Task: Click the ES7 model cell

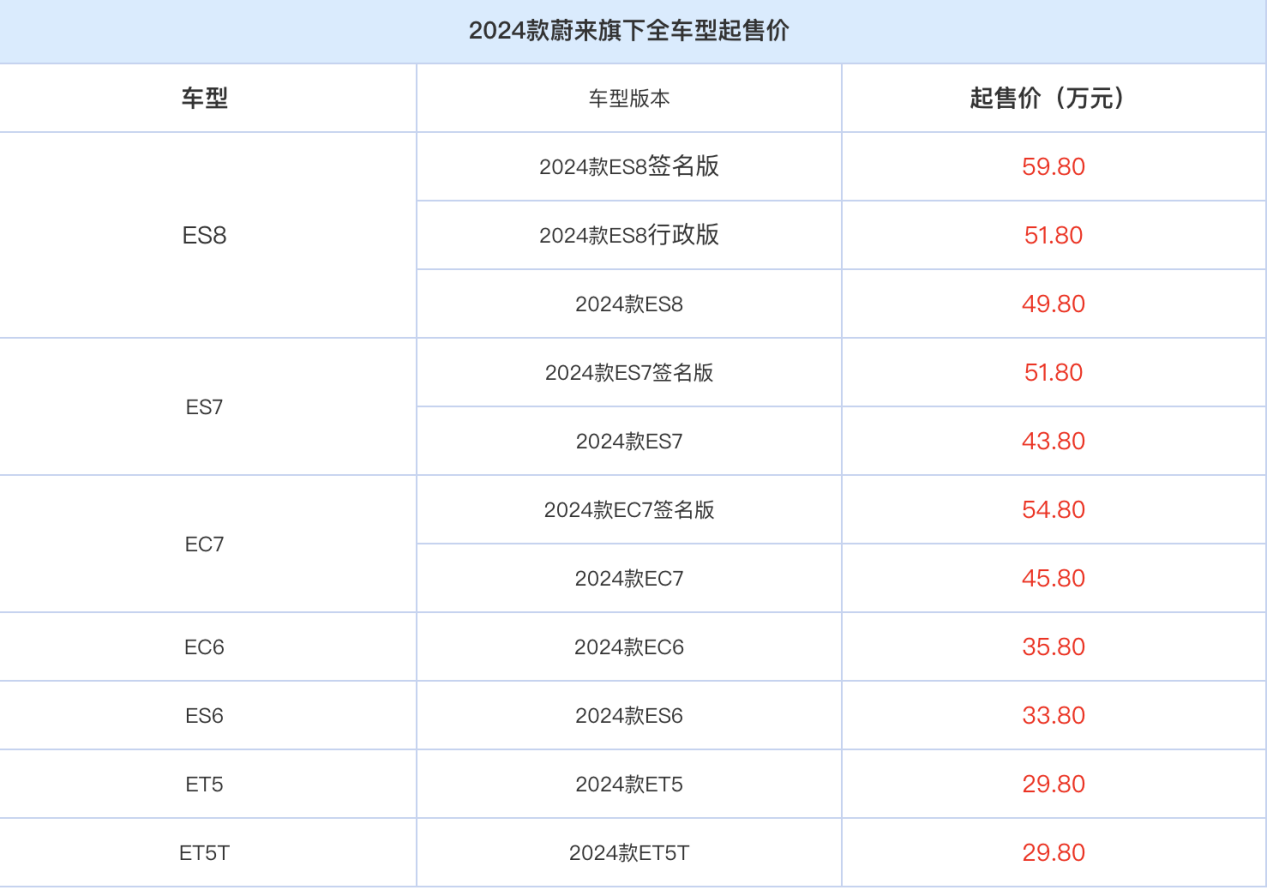Action: click(x=207, y=406)
